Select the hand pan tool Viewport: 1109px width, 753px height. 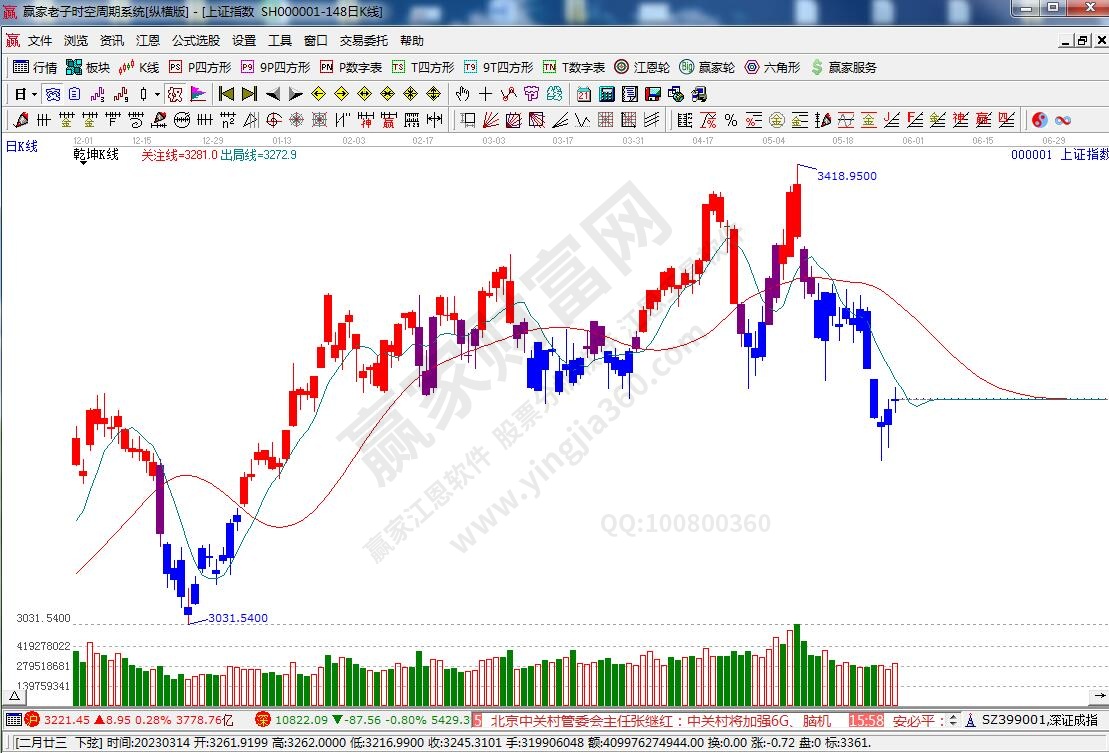click(462, 94)
